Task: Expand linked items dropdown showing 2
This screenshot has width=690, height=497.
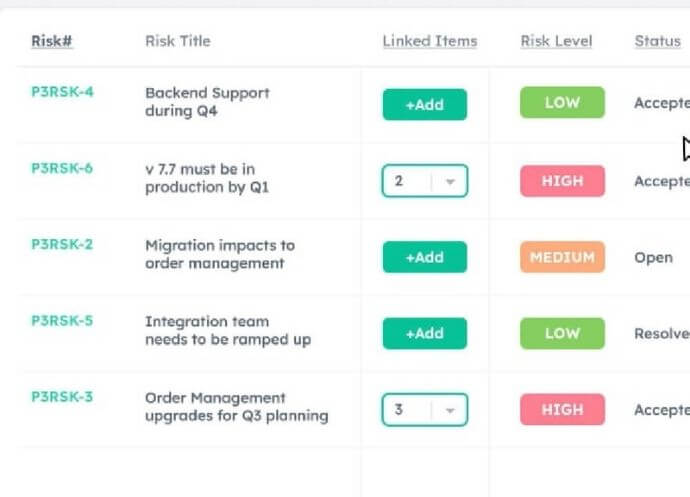Action: 410,181
